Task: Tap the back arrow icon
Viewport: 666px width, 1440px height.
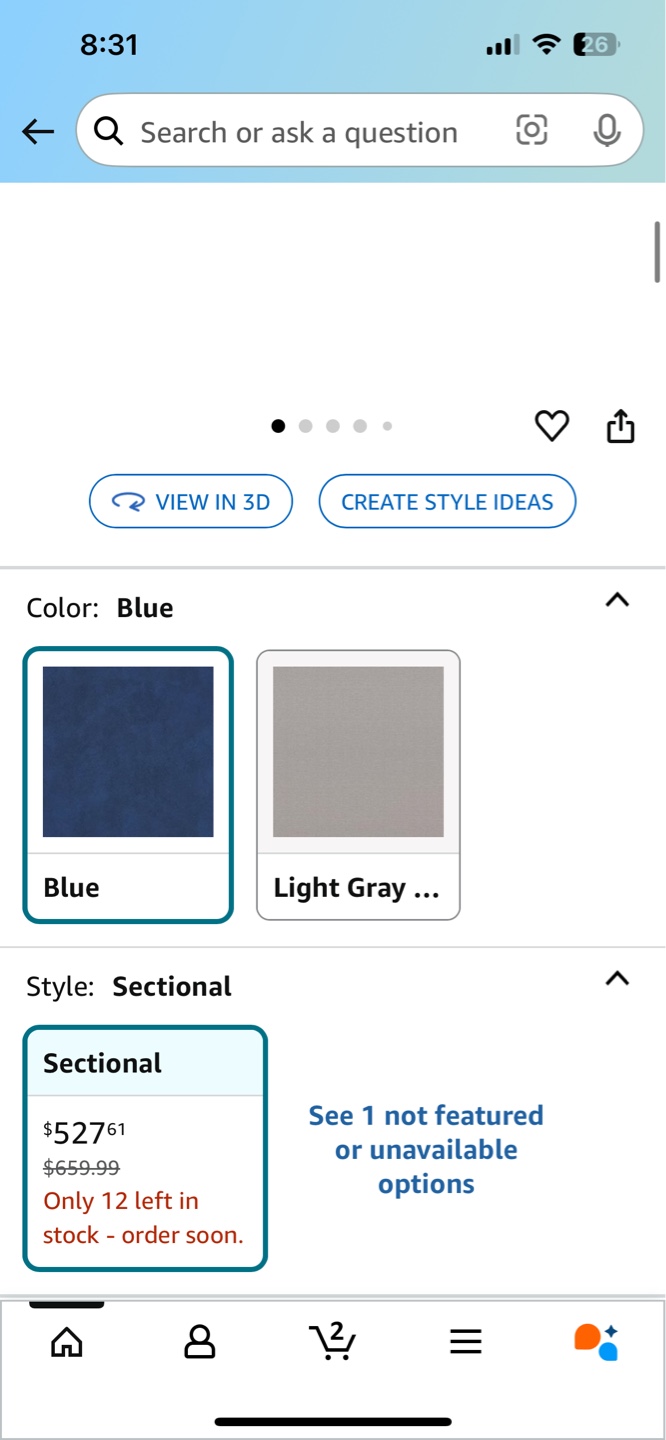Action: (38, 131)
